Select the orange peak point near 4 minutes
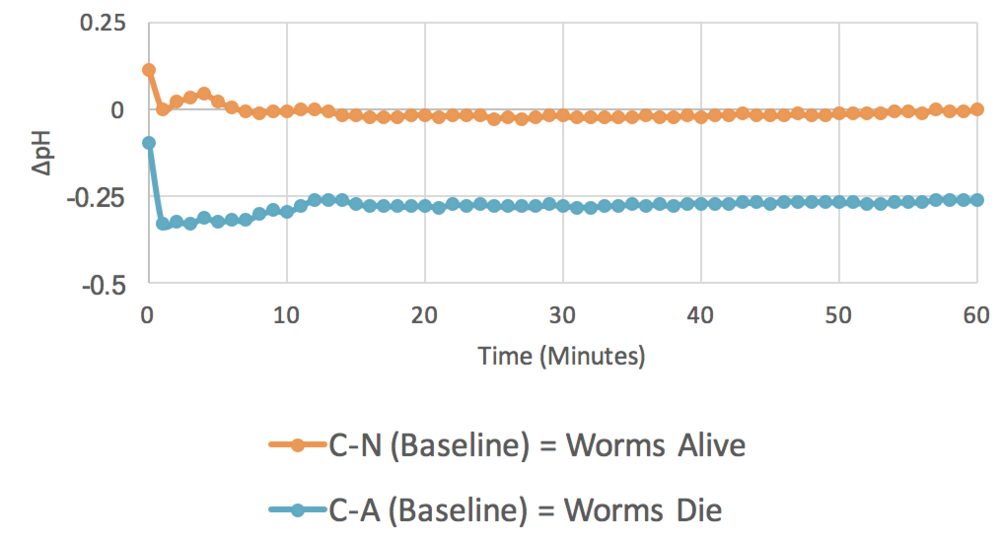Image resolution: width=1000 pixels, height=538 pixels. coord(204,94)
